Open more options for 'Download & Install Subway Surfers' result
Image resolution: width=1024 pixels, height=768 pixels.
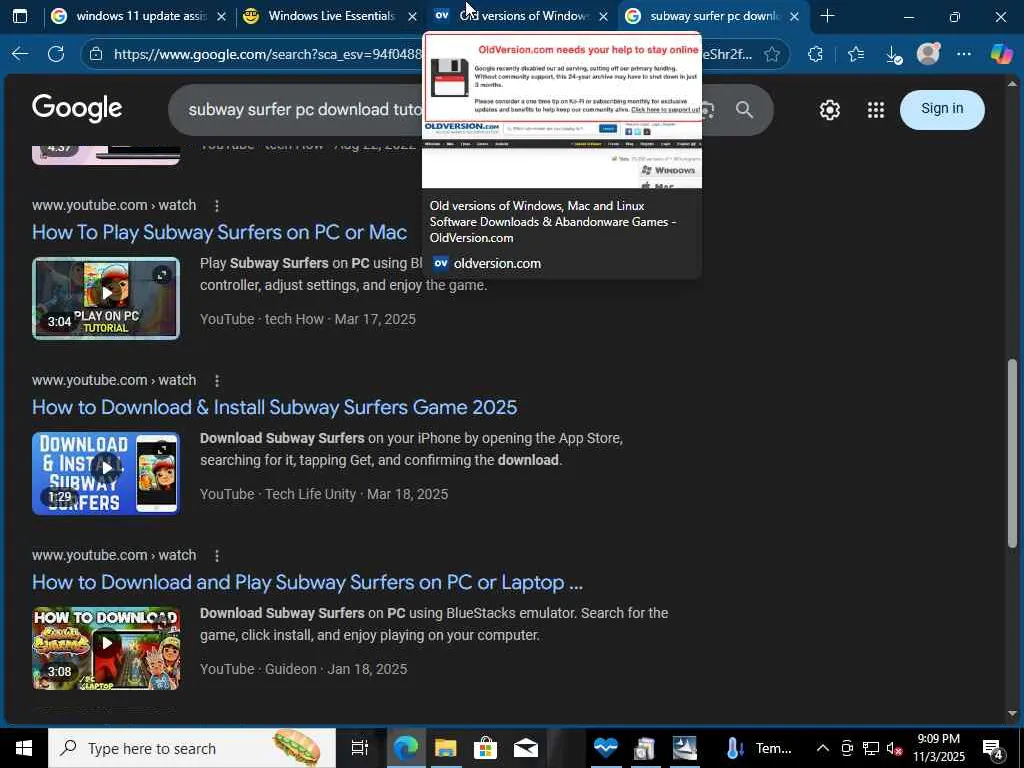coord(217,381)
